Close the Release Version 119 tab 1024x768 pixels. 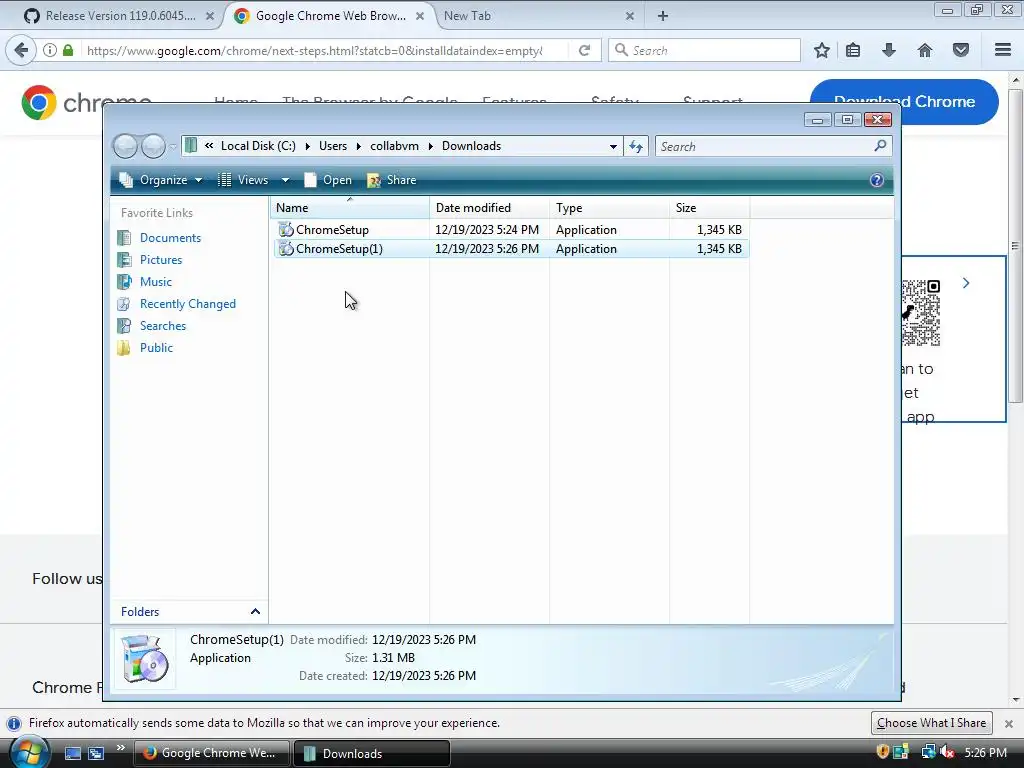pyautogui.click(x=210, y=16)
